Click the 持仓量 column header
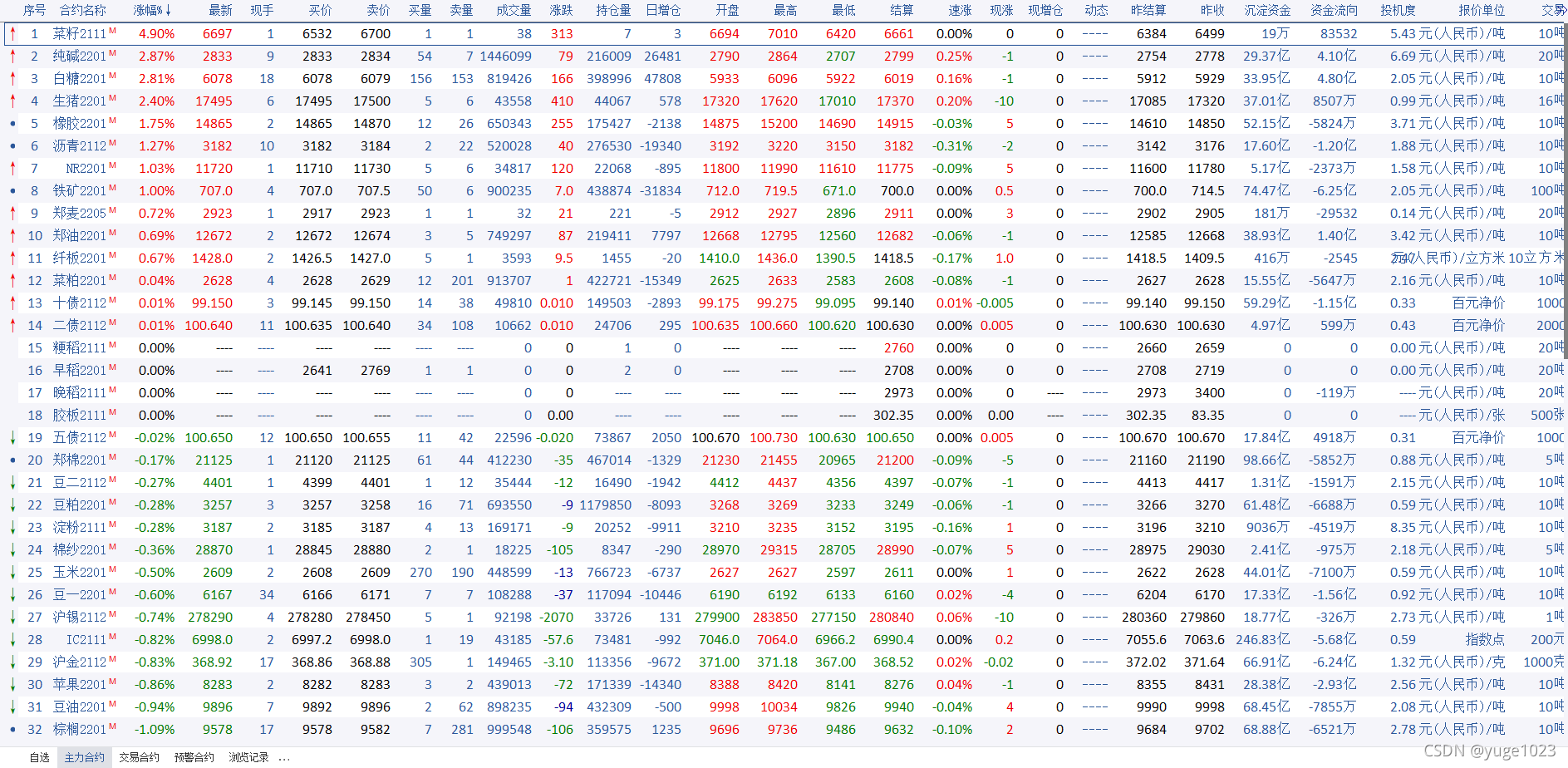Viewport: 1568px width, 768px height. [613, 10]
